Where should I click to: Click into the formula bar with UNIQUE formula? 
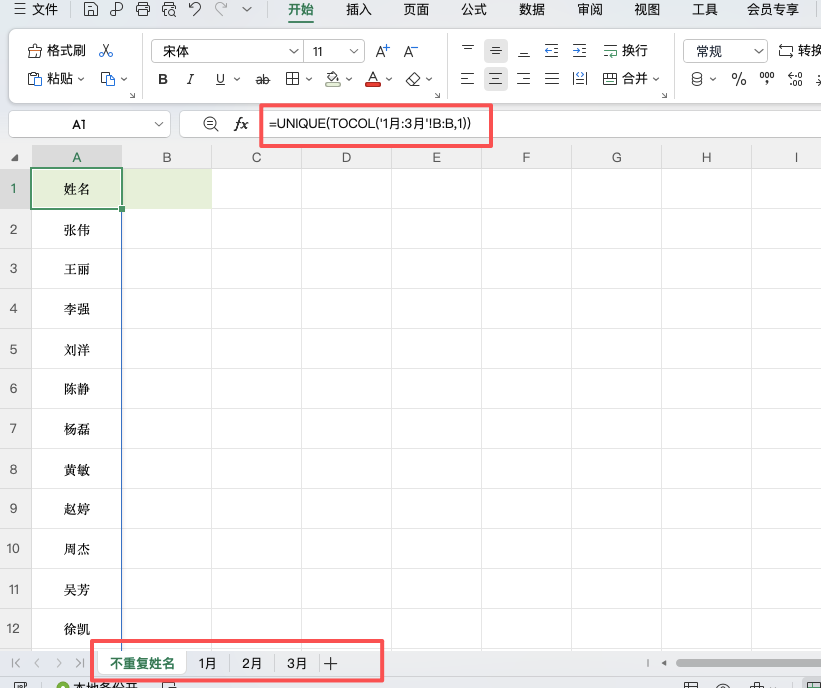pyautogui.click(x=370, y=124)
